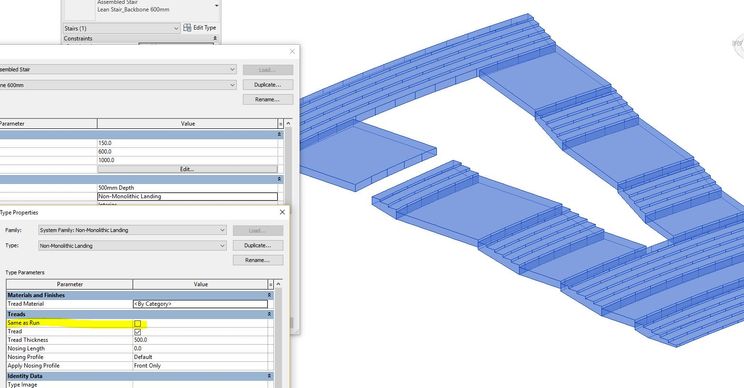Click the Edit... button in stair parameters

coord(187,169)
